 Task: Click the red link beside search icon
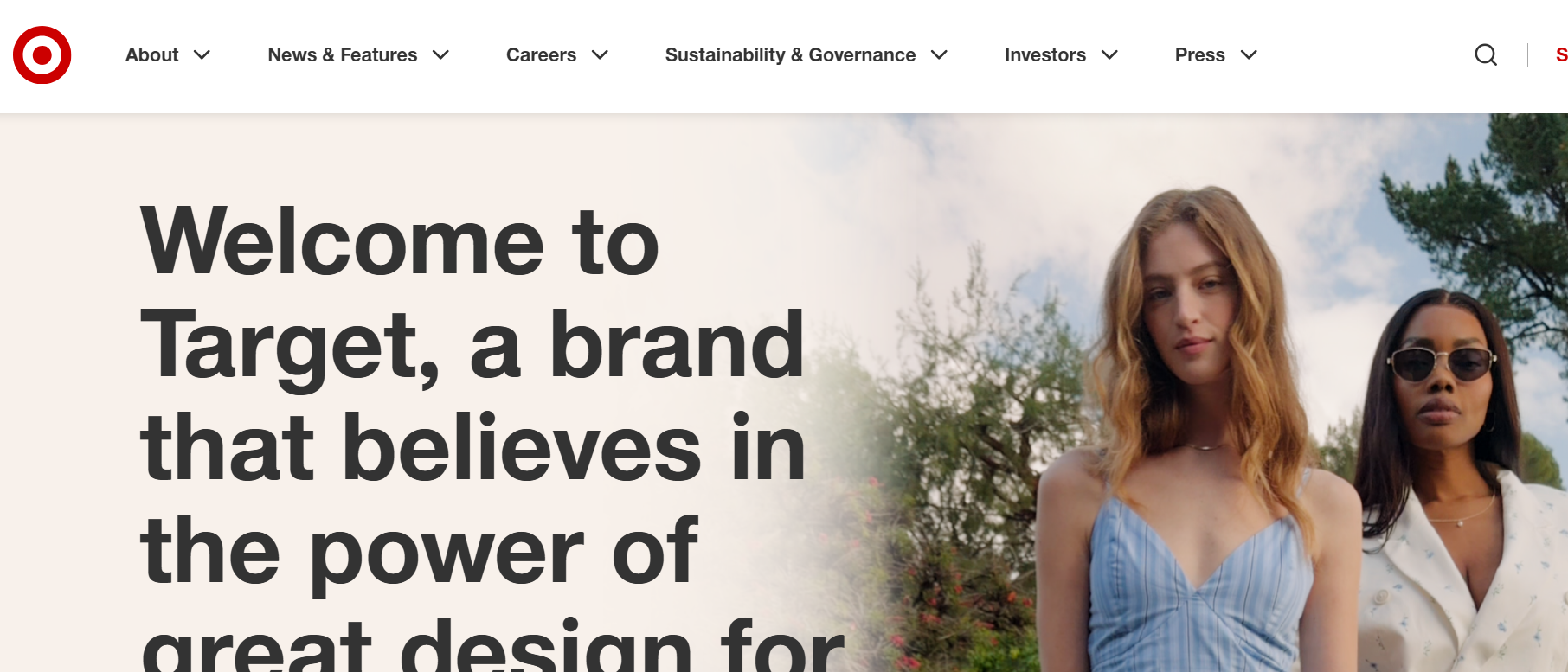(1561, 54)
